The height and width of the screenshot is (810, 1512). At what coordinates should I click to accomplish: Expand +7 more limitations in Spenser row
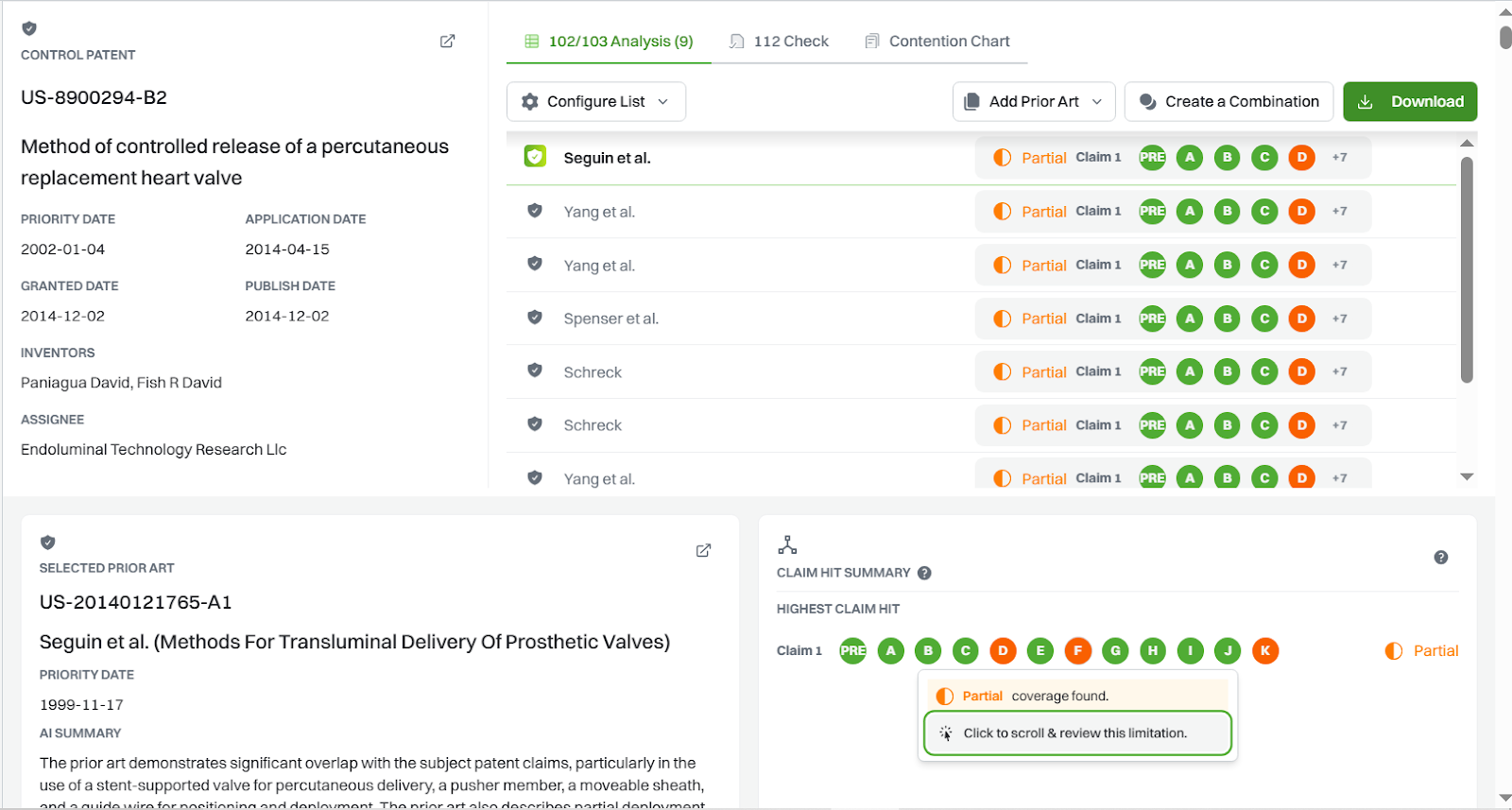(x=1339, y=319)
